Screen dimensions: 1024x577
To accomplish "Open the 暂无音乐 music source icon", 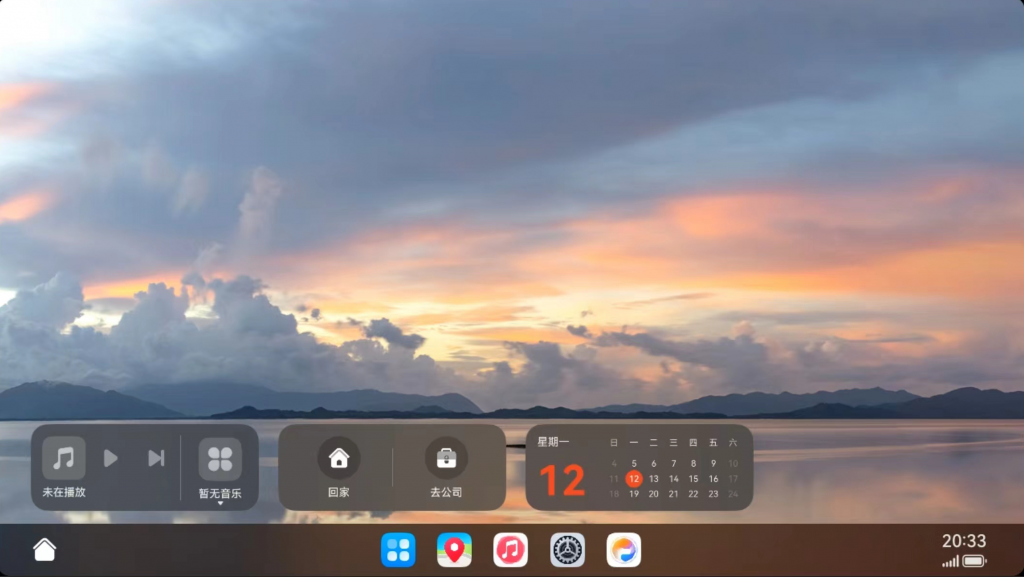I will coord(220,459).
